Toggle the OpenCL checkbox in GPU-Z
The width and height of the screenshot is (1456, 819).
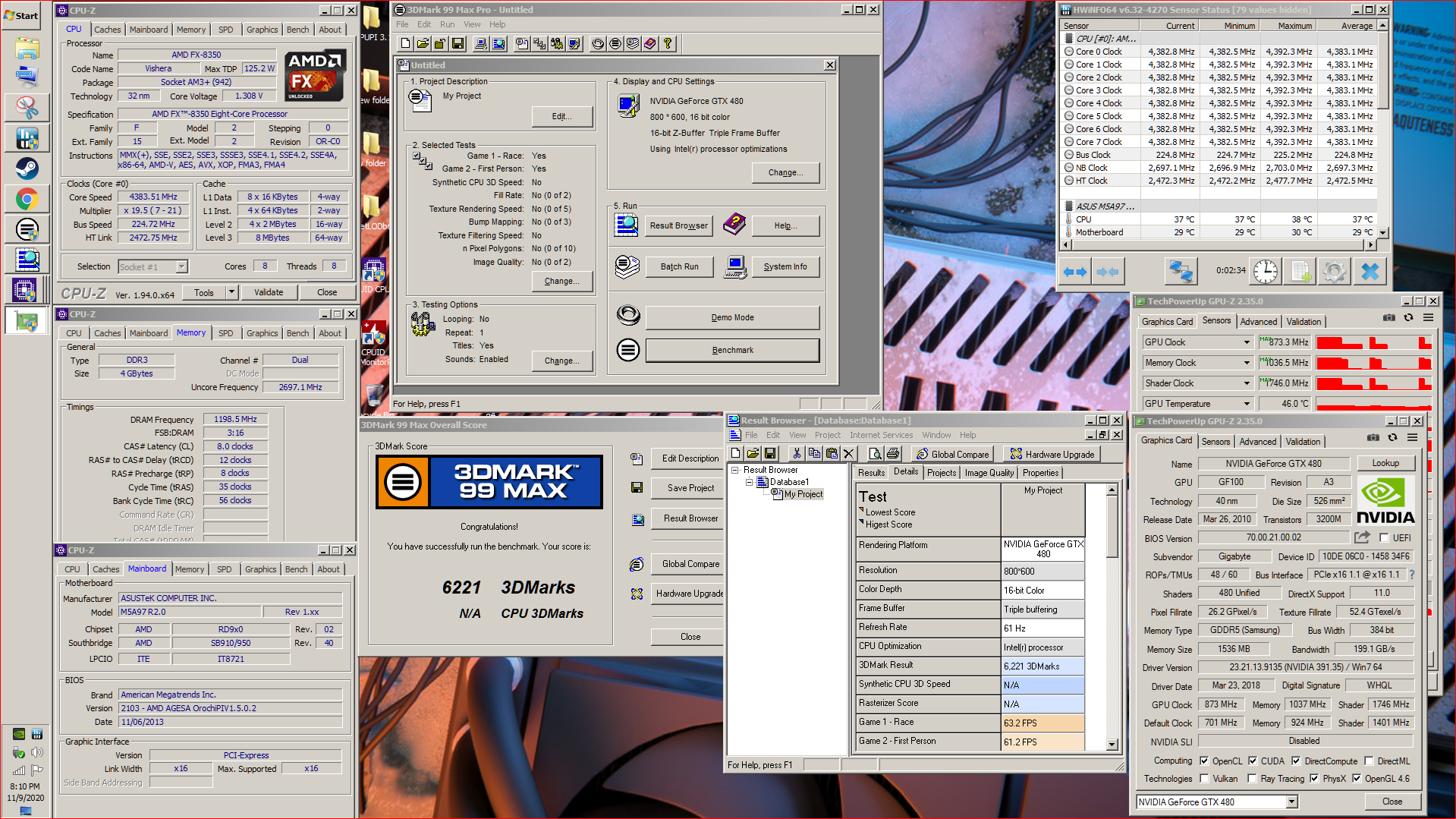(x=1204, y=761)
